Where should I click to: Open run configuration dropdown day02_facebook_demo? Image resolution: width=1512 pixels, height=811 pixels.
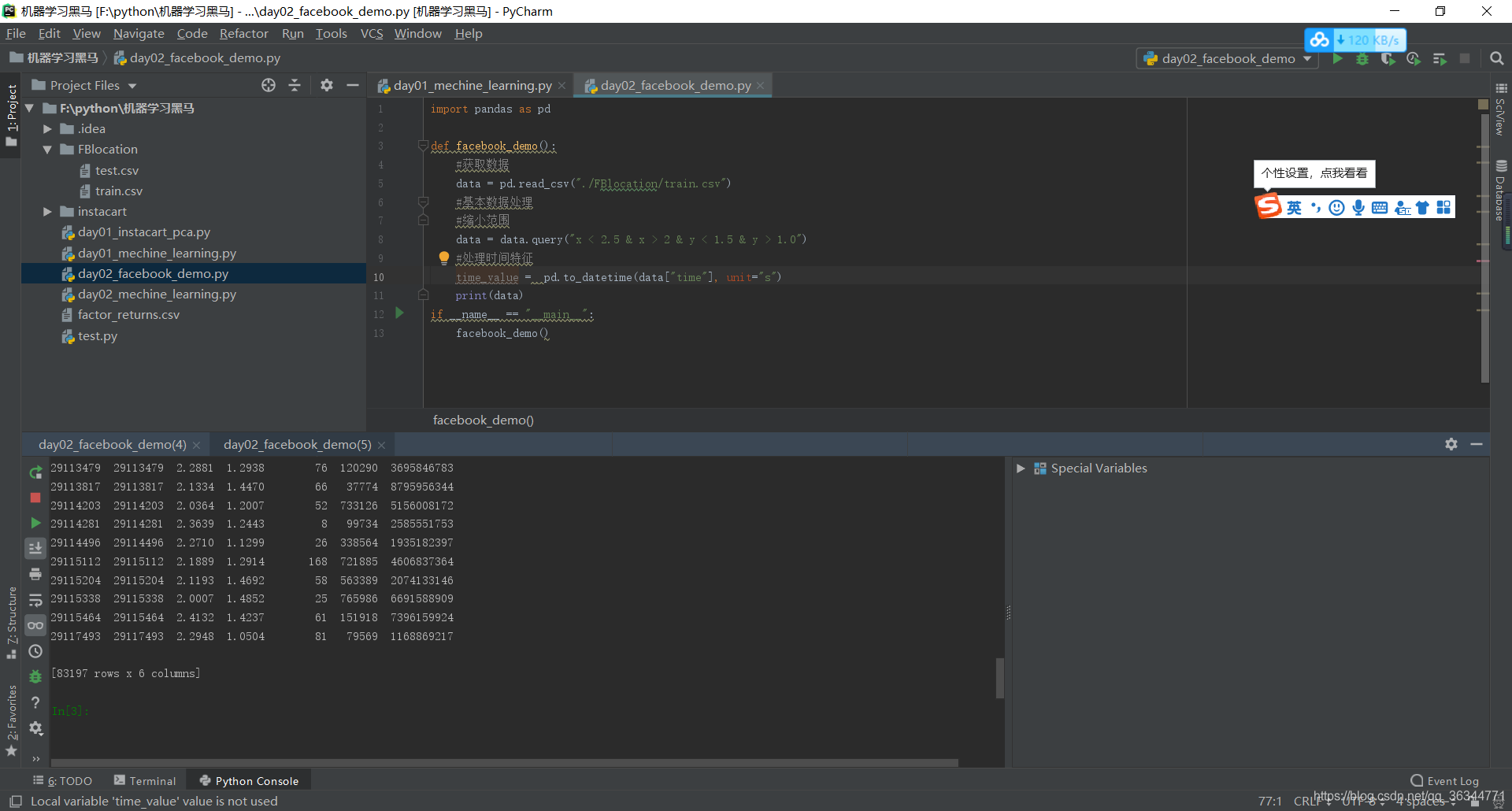[1227, 59]
